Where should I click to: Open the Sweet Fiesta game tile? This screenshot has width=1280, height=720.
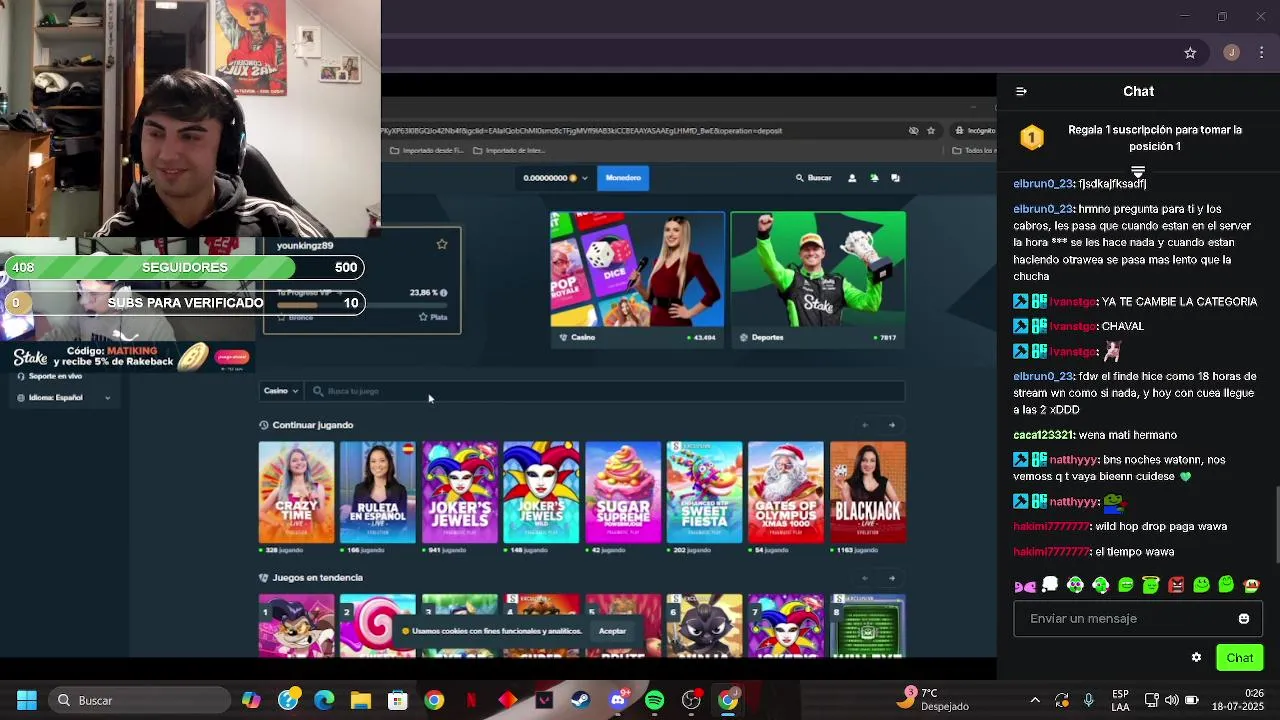705,492
